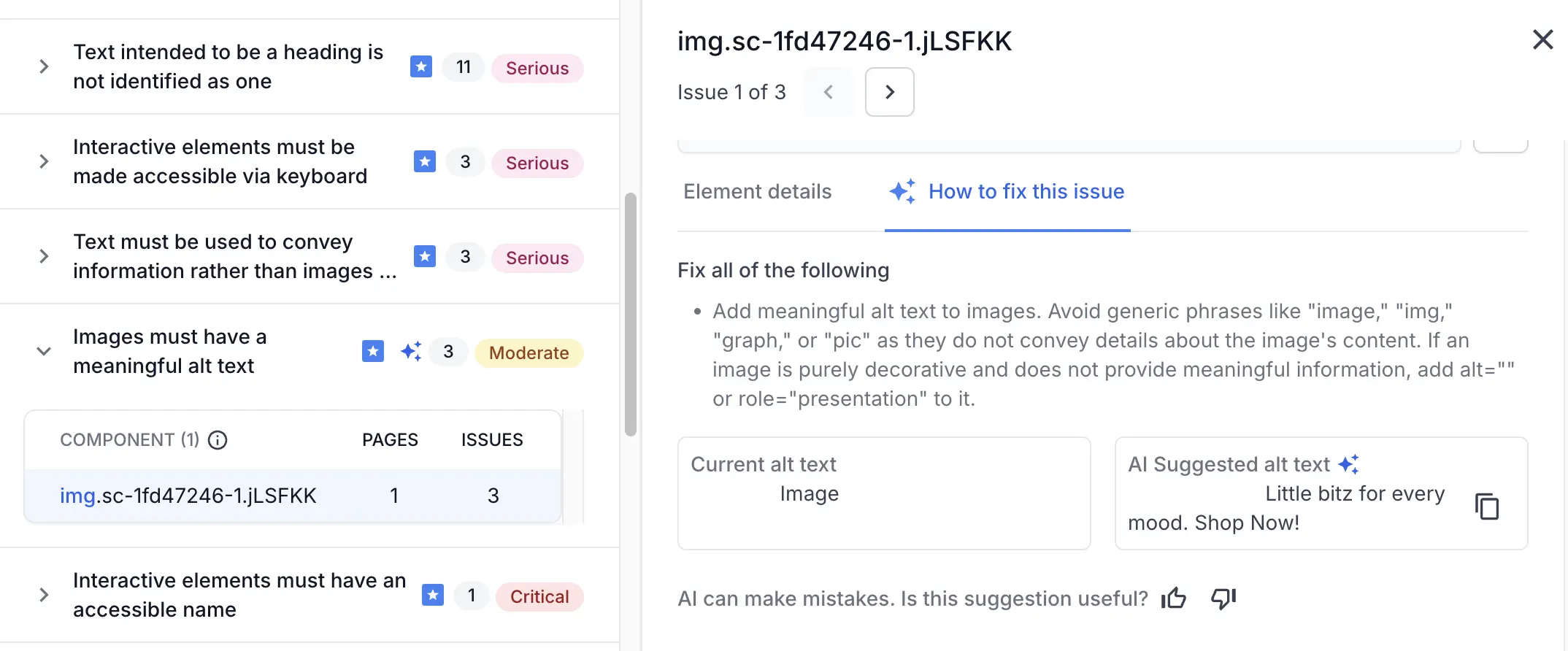
Task: Close the issue details panel
Action: (1542, 39)
